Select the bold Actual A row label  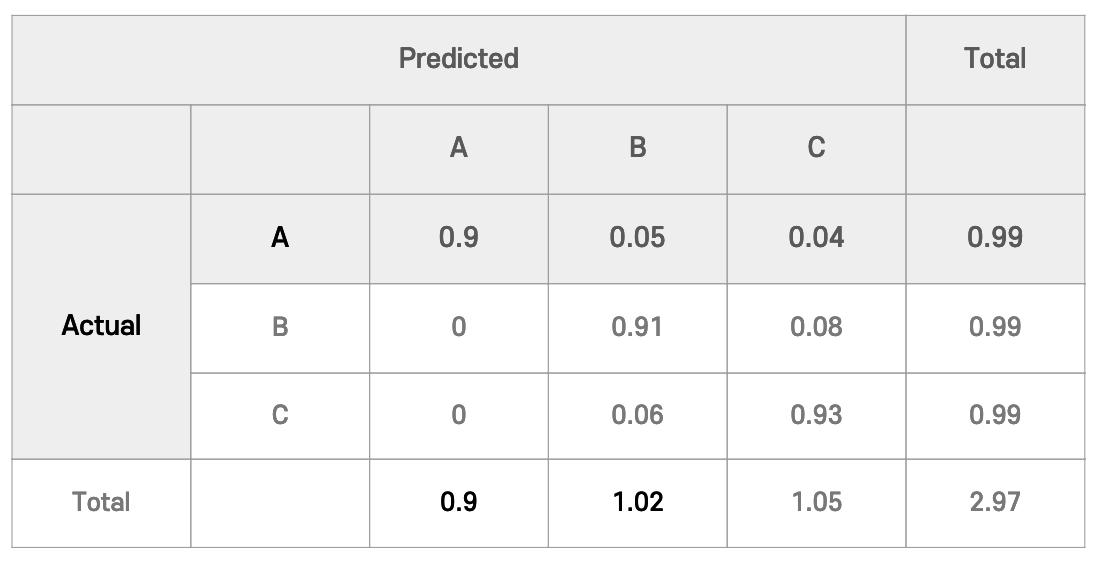pyautogui.click(x=280, y=239)
